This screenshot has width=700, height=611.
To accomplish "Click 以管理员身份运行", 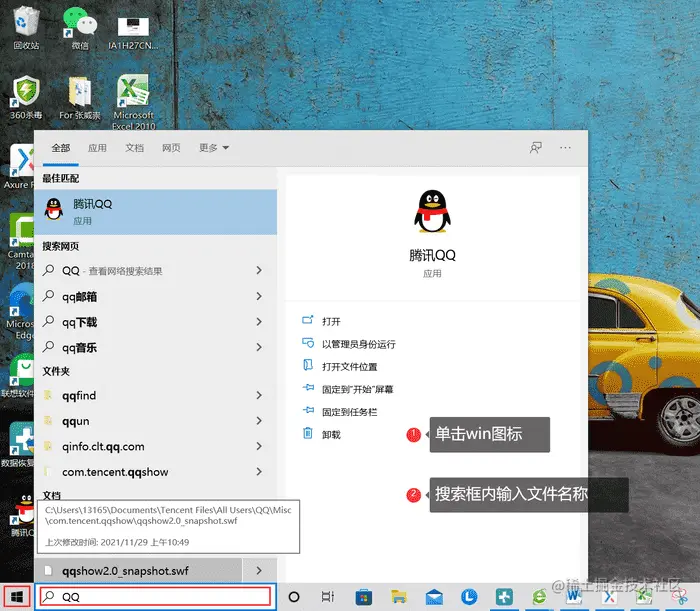I will [359, 344].
